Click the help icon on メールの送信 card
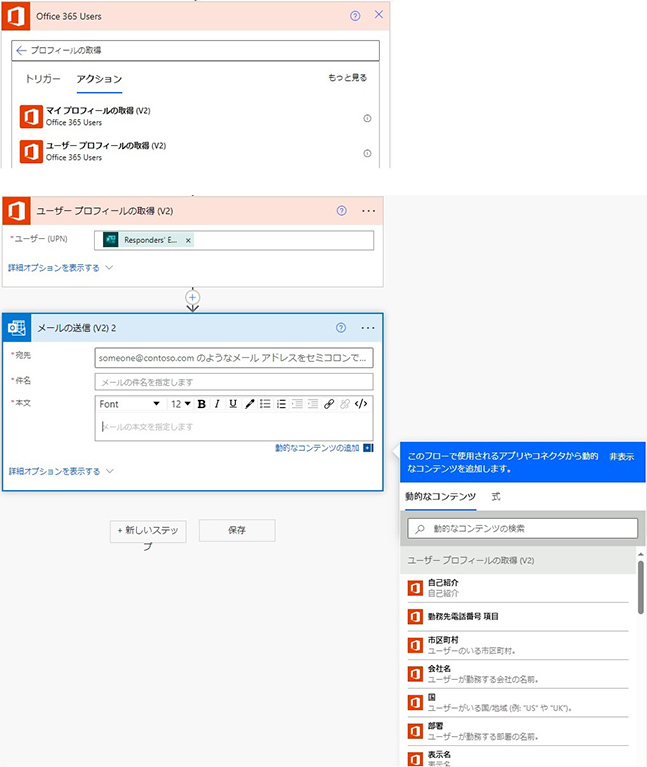The image size is (647, 767). pyautogui.click(x=341, y=327)
